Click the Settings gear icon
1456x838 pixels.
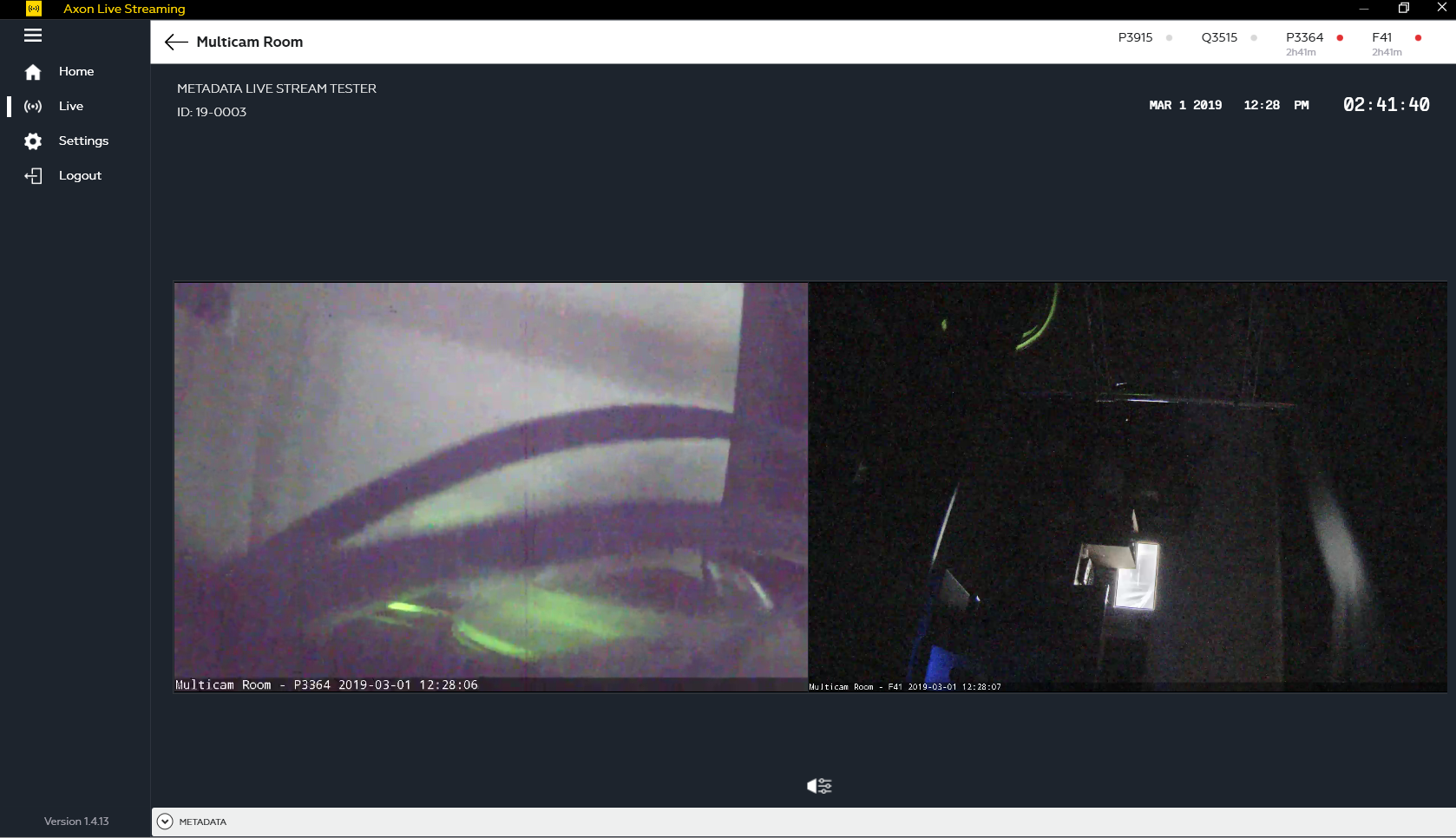coord(33,141)
